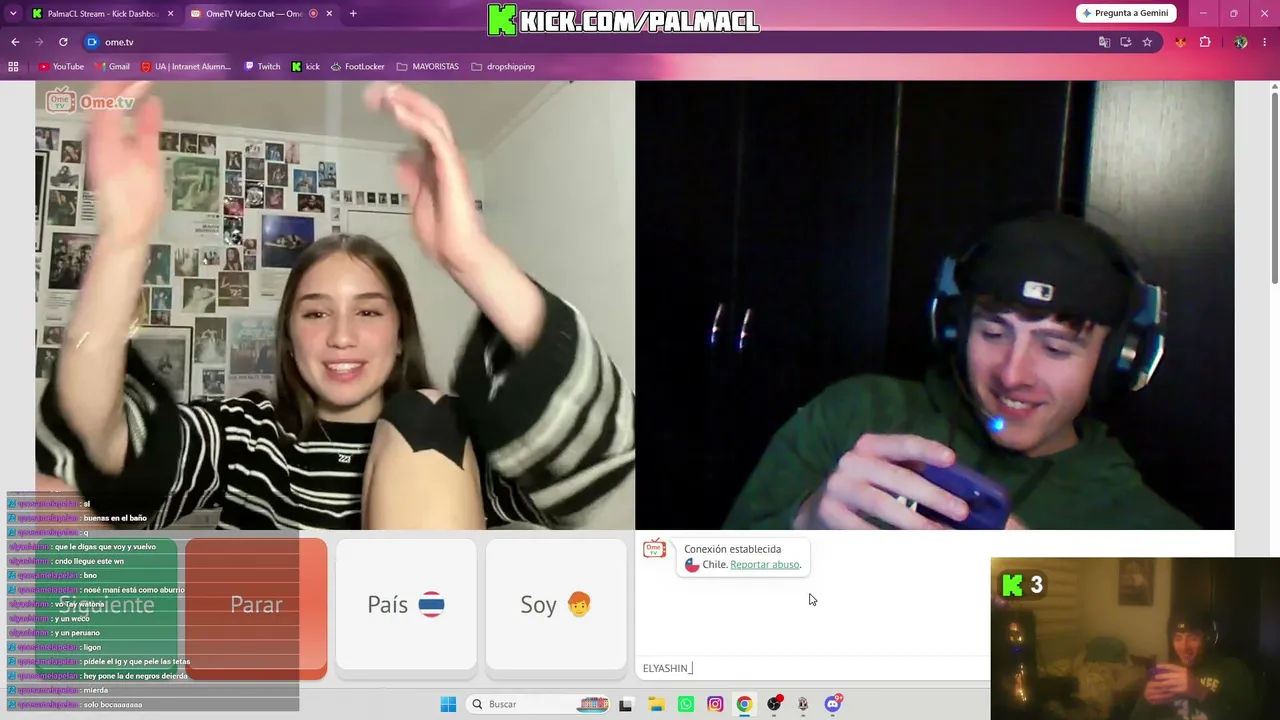Click the Ome.tv logo on the video

pyautogui.click(x=90, y=101)
